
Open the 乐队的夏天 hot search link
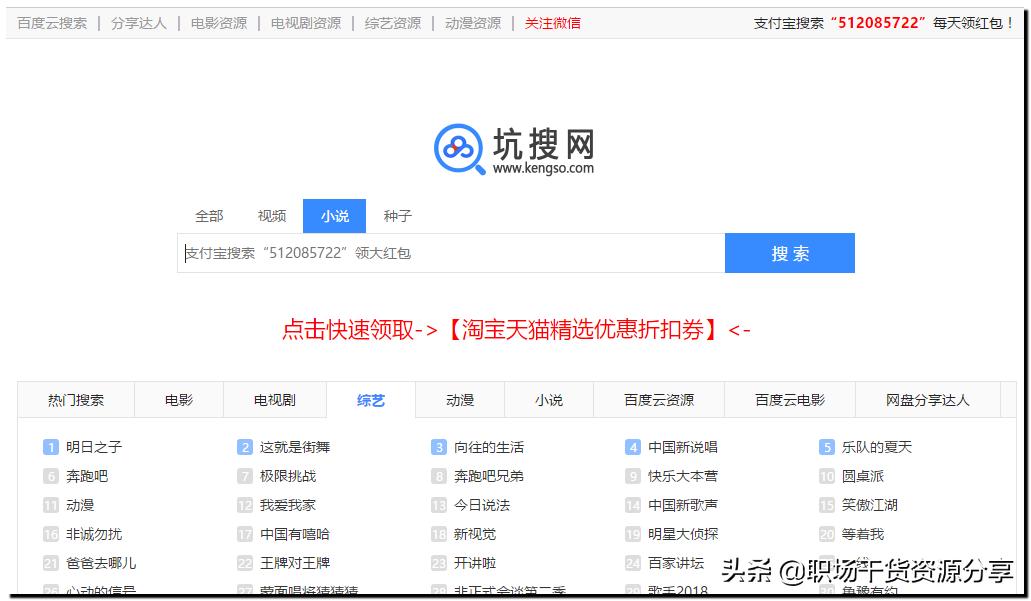click(880, 447)
